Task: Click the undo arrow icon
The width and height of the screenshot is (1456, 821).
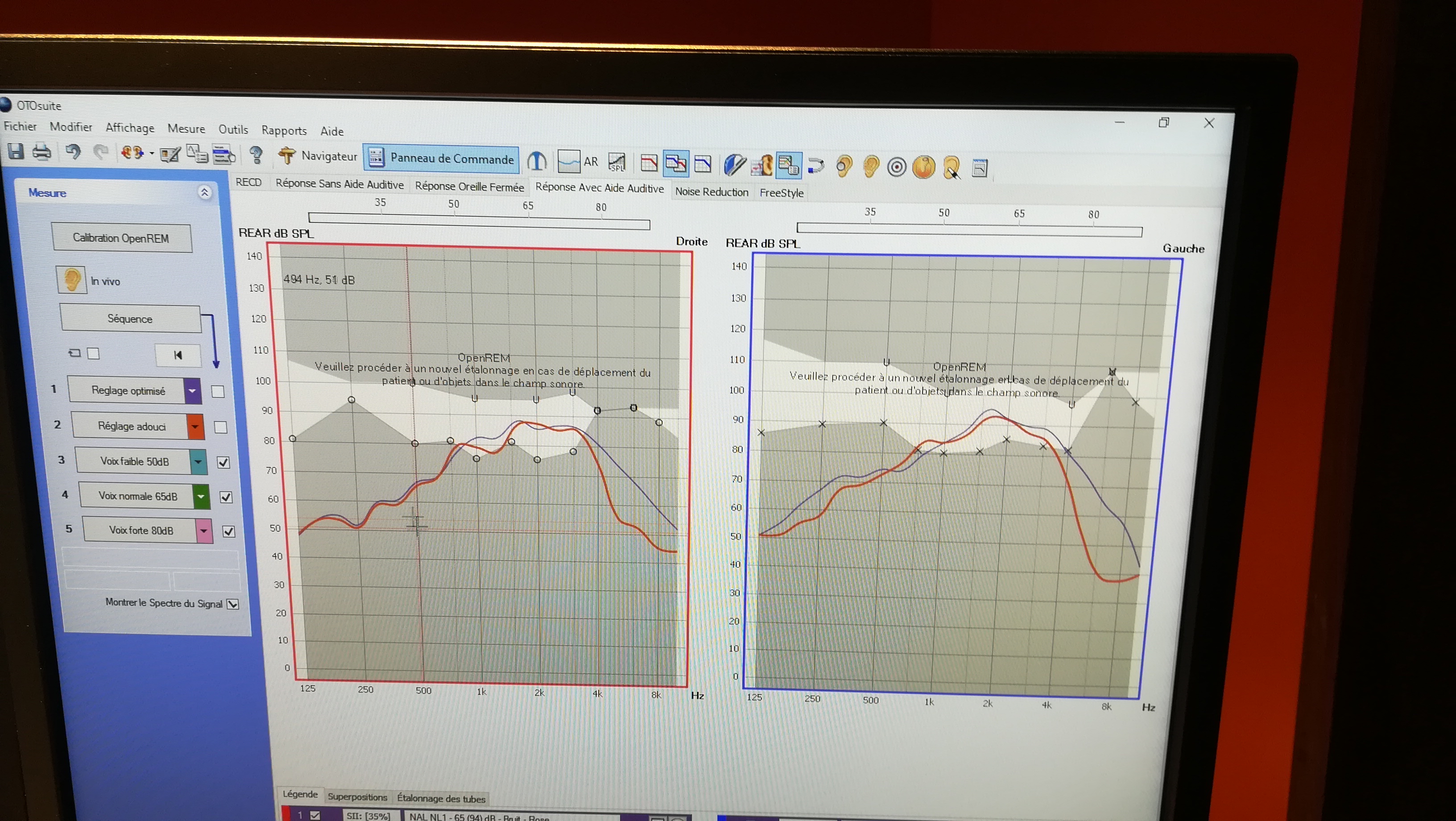Action: 73,152
